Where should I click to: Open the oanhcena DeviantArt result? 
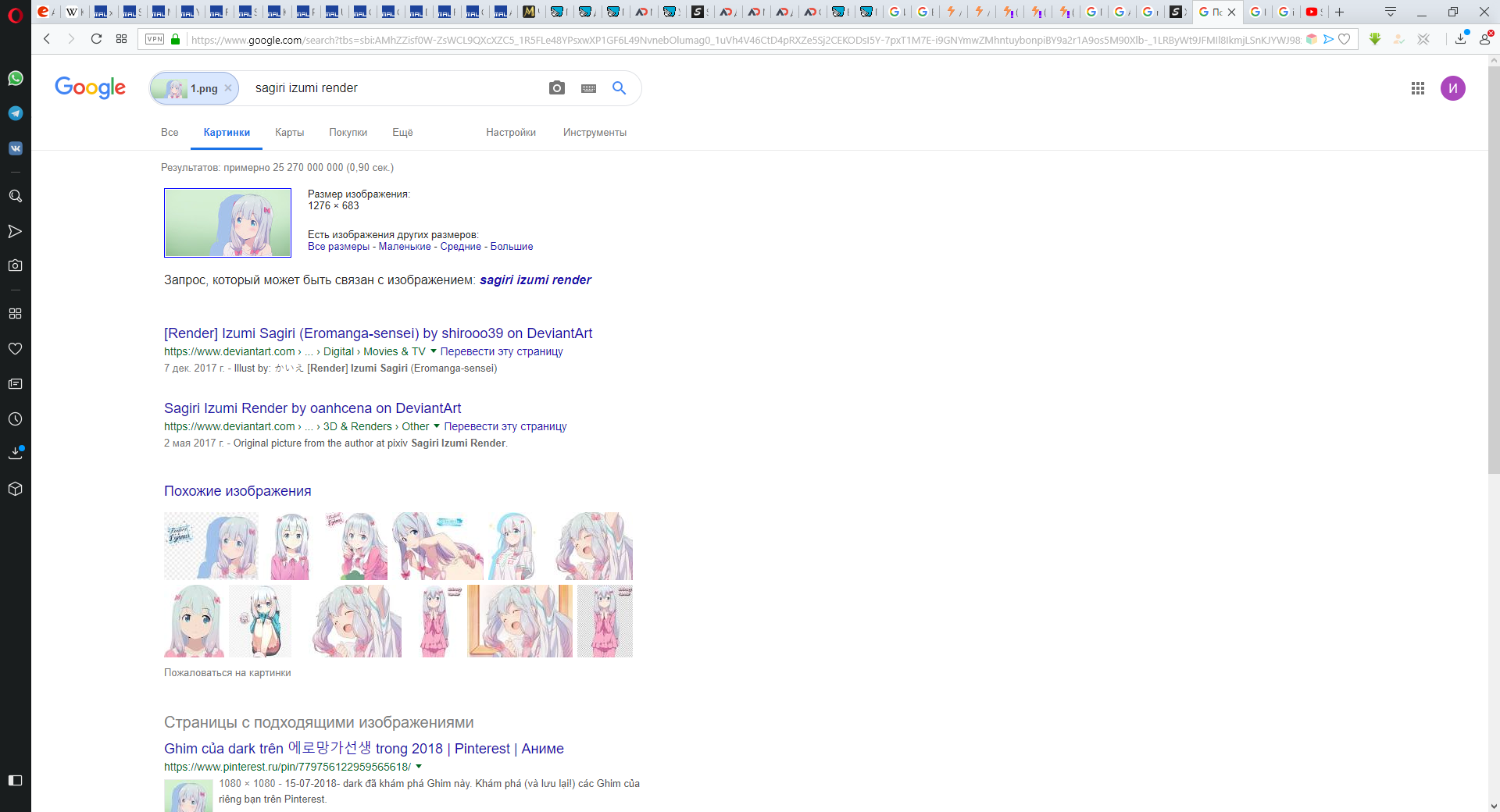312,408
